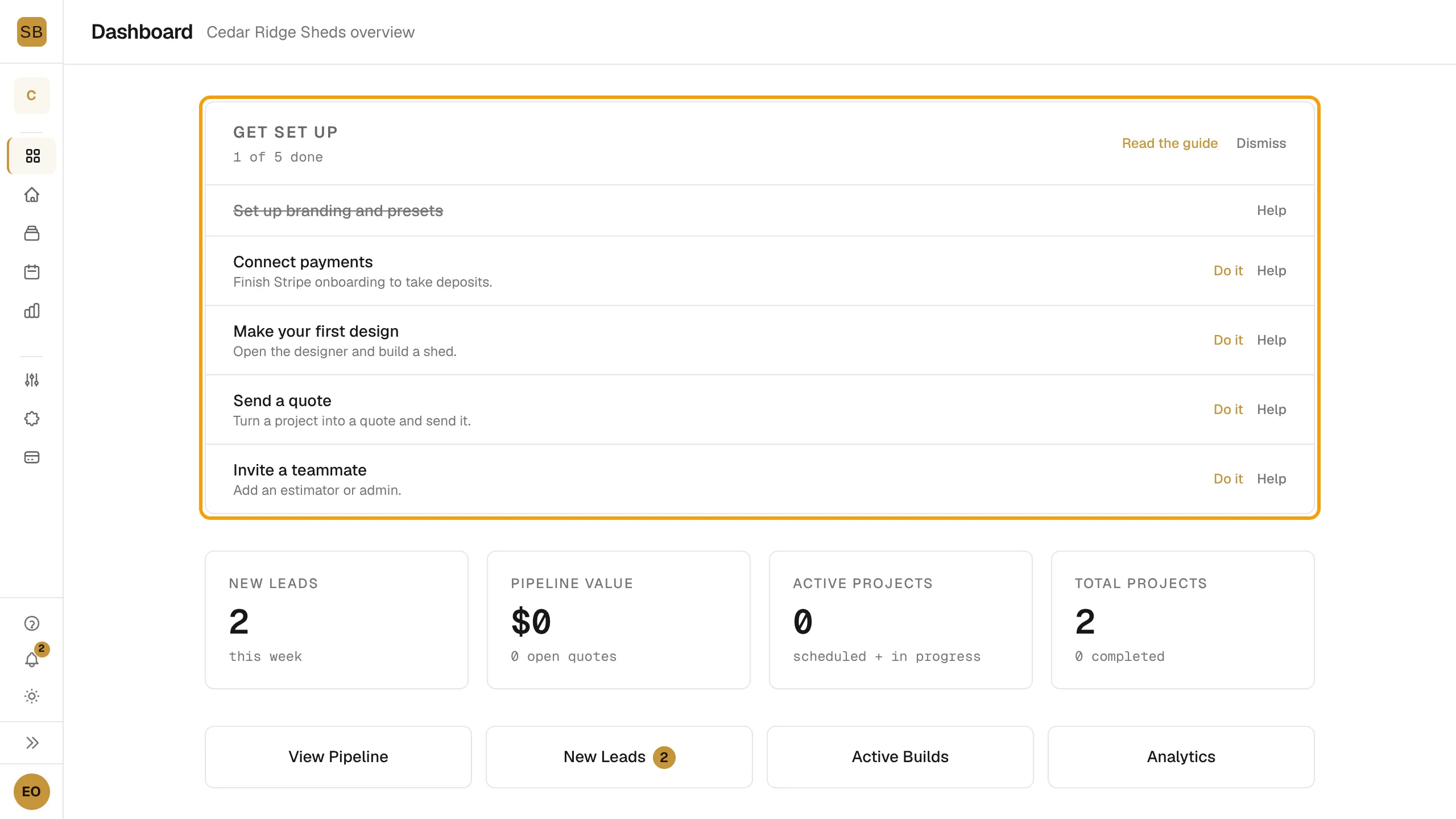Click Do it for Send a quote
The height and width of the screenshot is (819, 1456).
[x=1228, y=409]
